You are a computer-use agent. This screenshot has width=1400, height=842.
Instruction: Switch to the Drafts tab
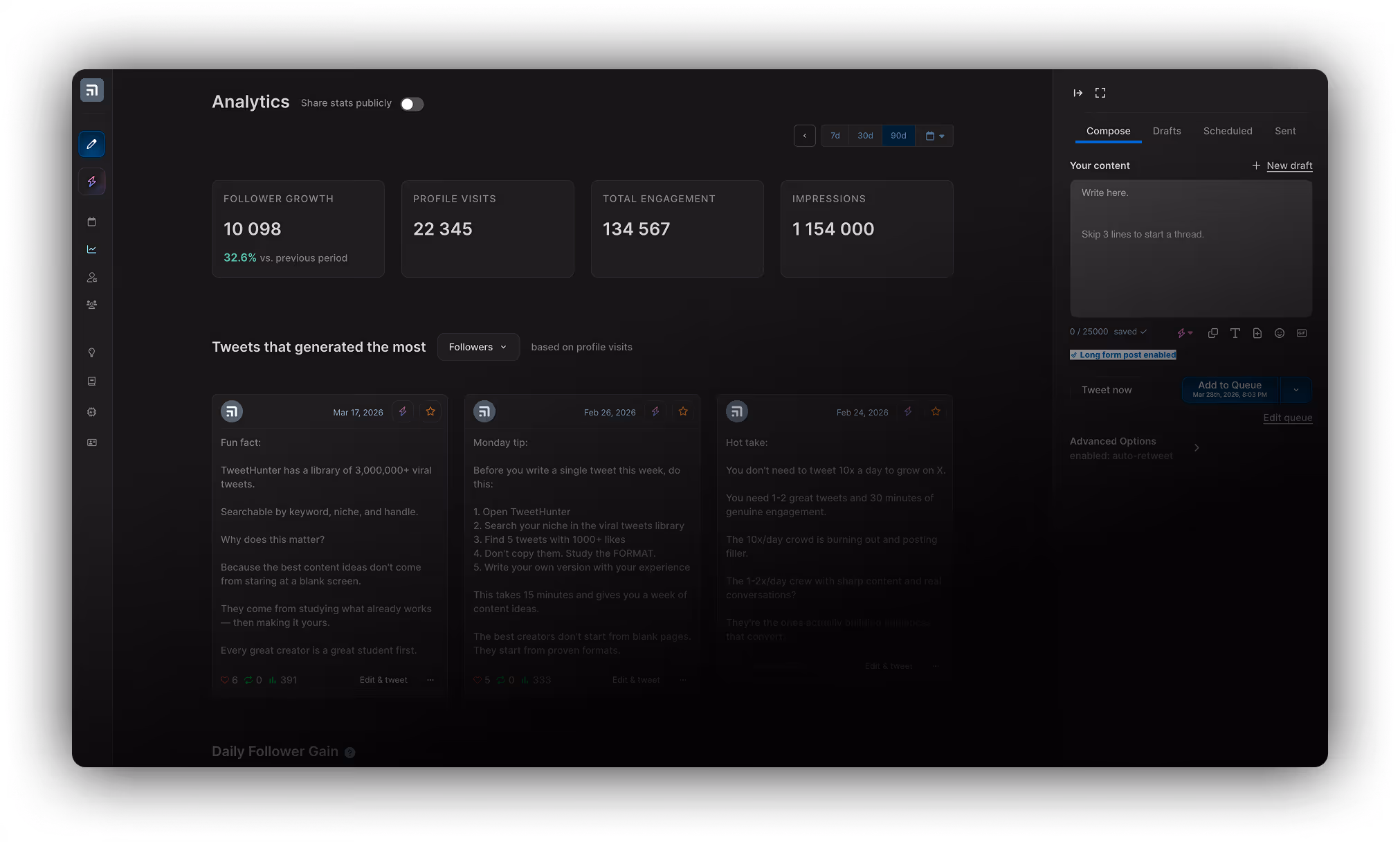[x=1167, y=131]
